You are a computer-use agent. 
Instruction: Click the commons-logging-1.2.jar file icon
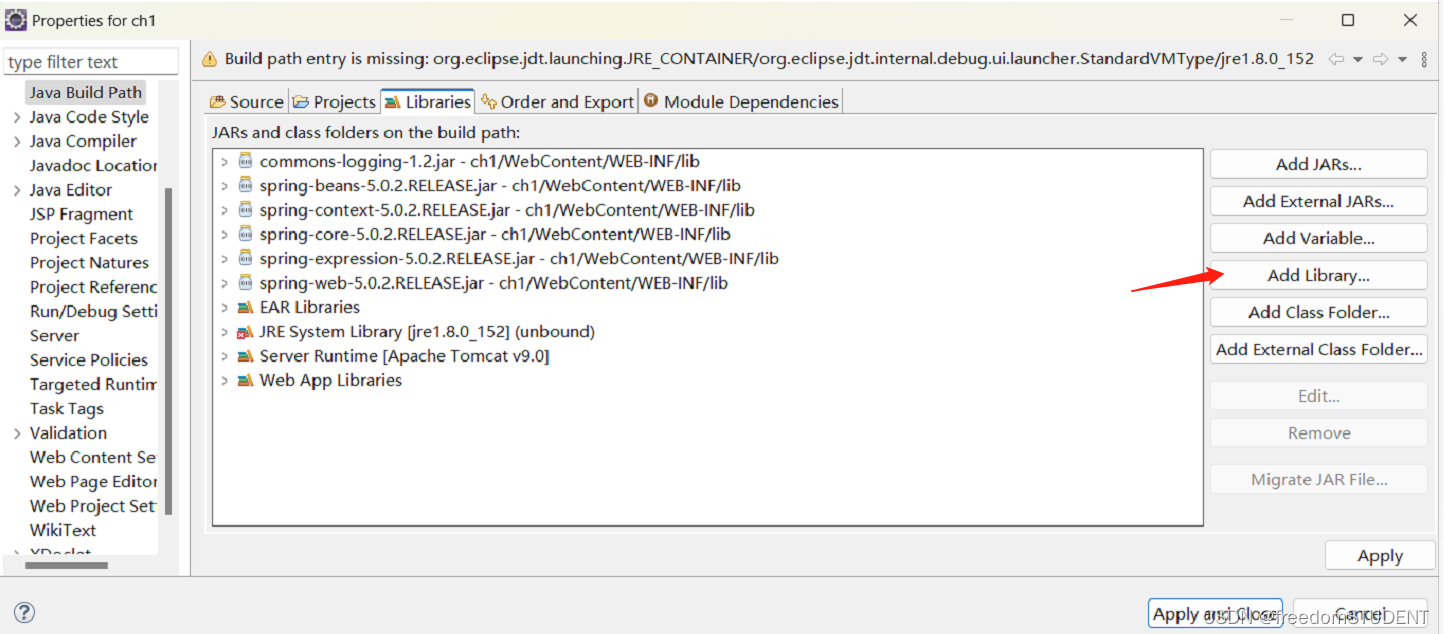coord(246,161)
